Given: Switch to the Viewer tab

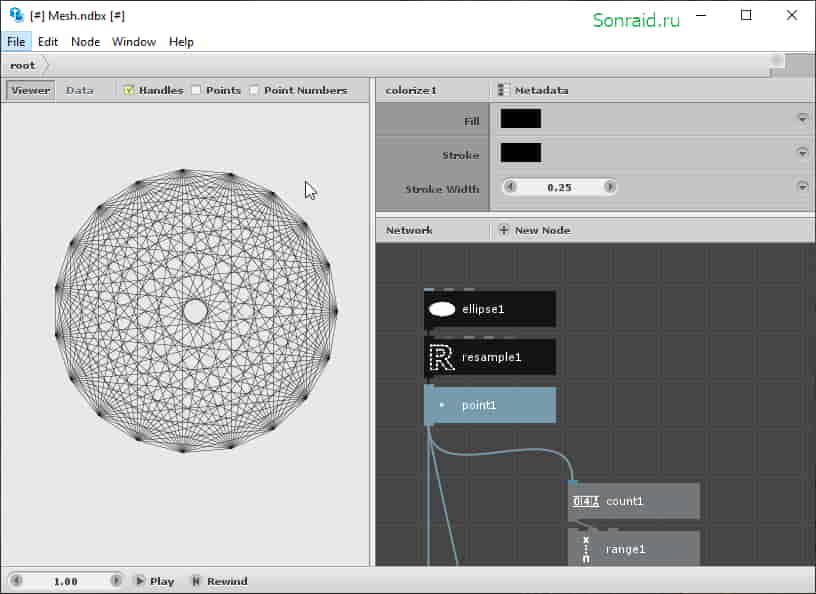Looking at the screenshot, I should [x=31, y=90].
